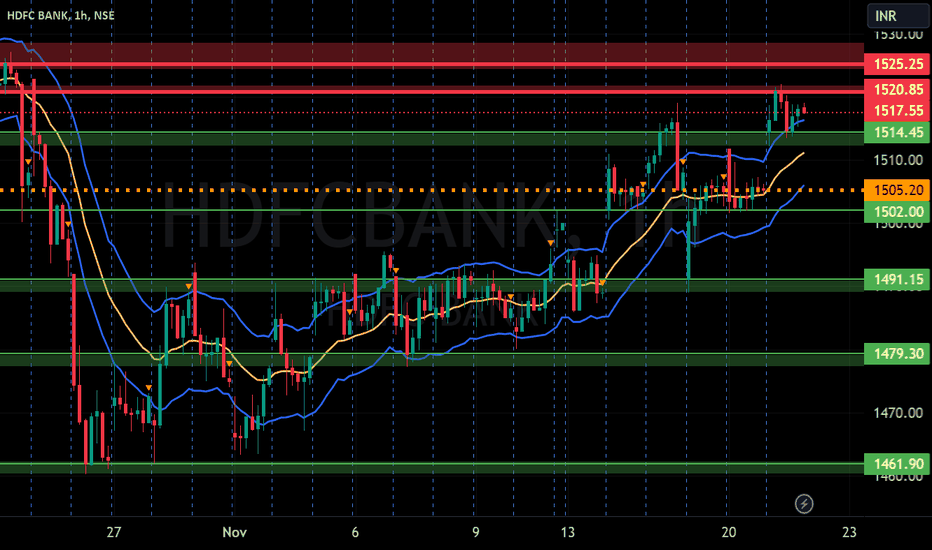Select the 1525.25 red price label
This screenshot has width=932, height=550.
897,64
